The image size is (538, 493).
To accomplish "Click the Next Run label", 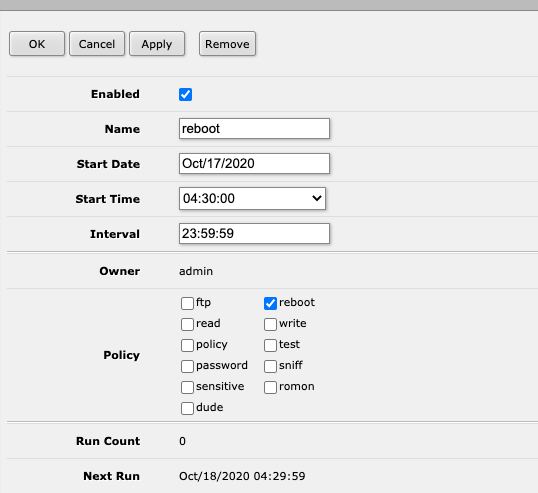I will pos(112,476).
